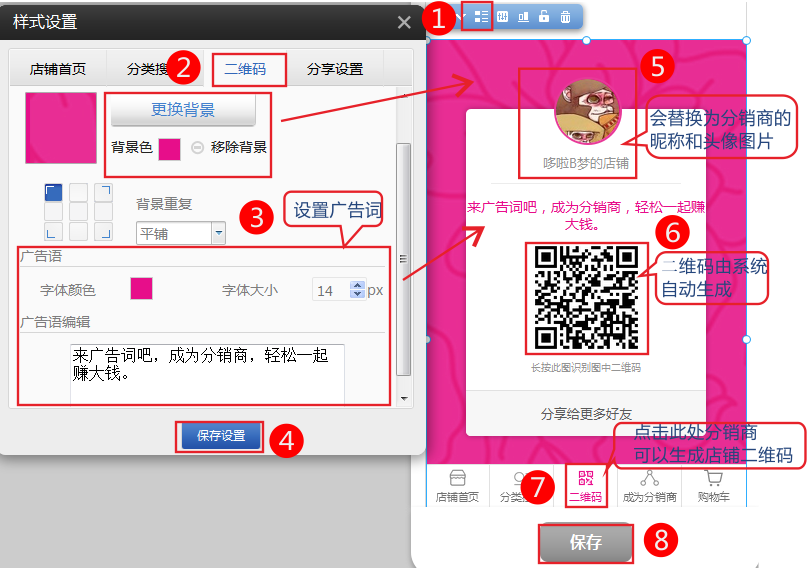Click the trash delete icon in toolbar
Viewport: 807px width, 568px height.
point(566,17)
